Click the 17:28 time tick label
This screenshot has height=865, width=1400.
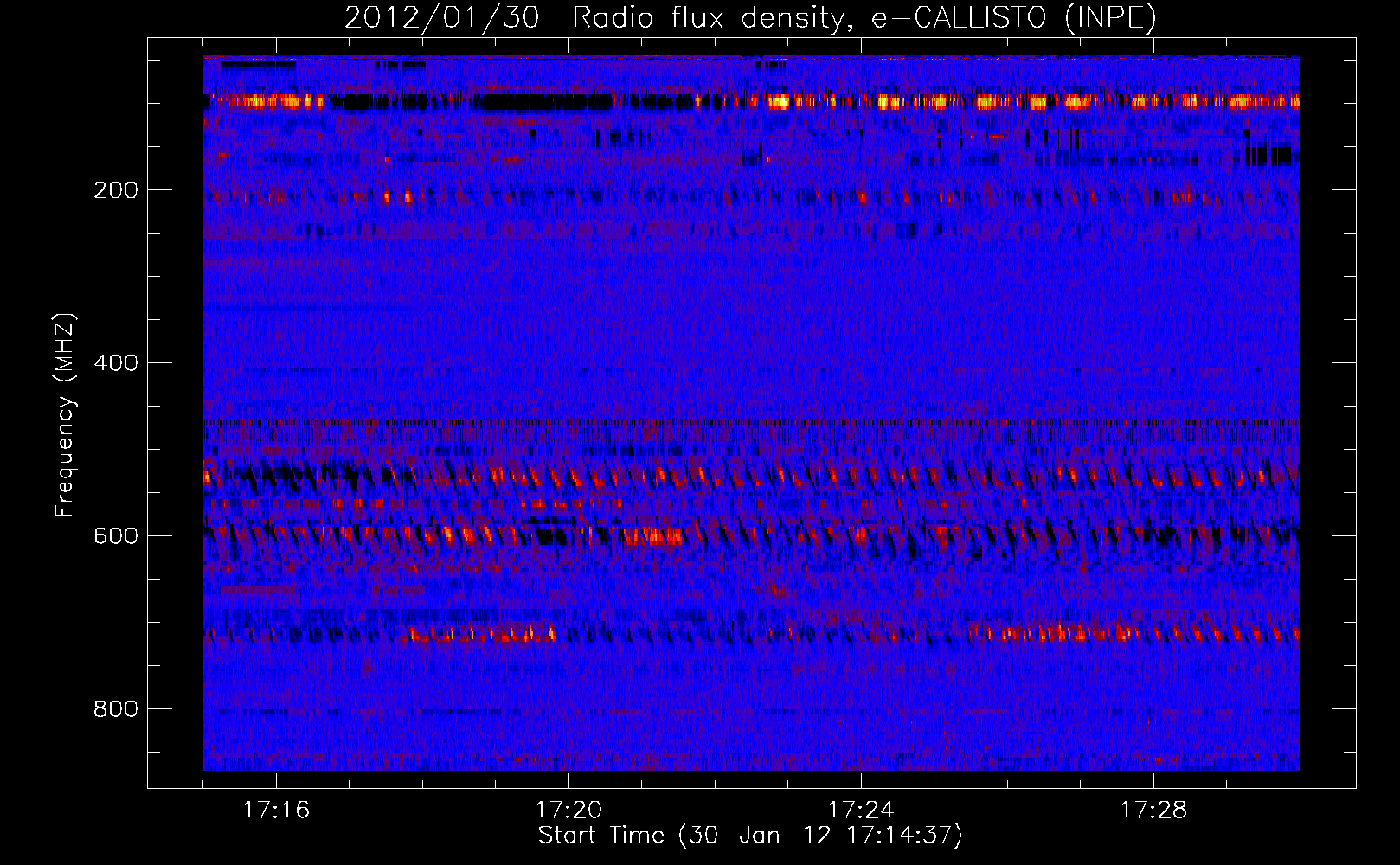coord(1153,811)
